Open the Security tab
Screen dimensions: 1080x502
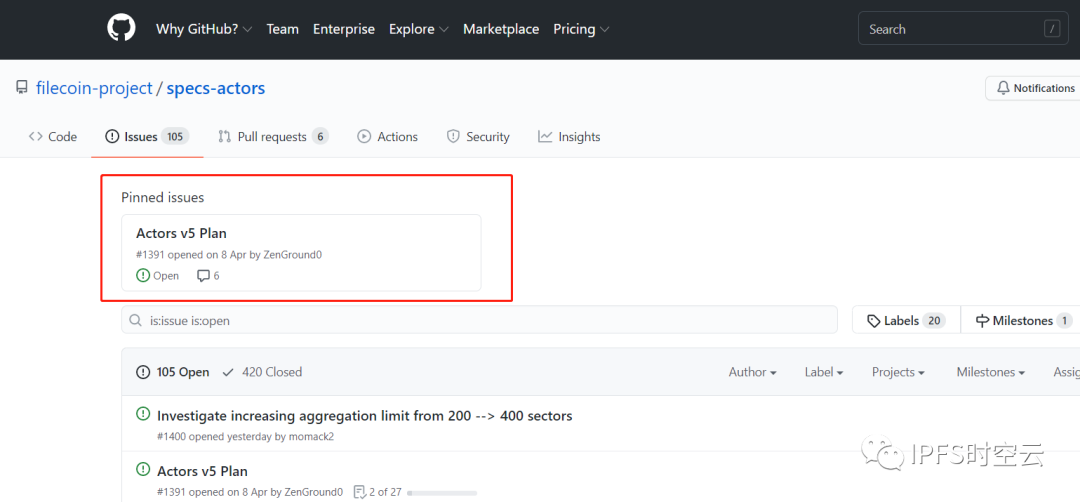(478, 136)
